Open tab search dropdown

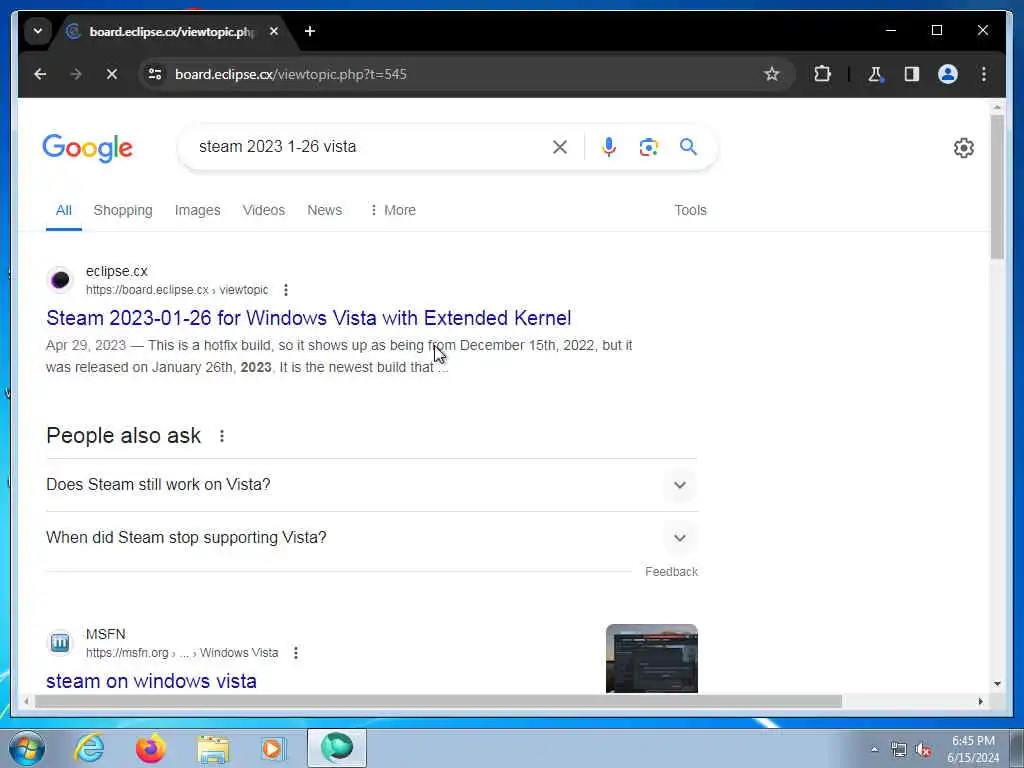pyautogui.click(x=38, y=31)
